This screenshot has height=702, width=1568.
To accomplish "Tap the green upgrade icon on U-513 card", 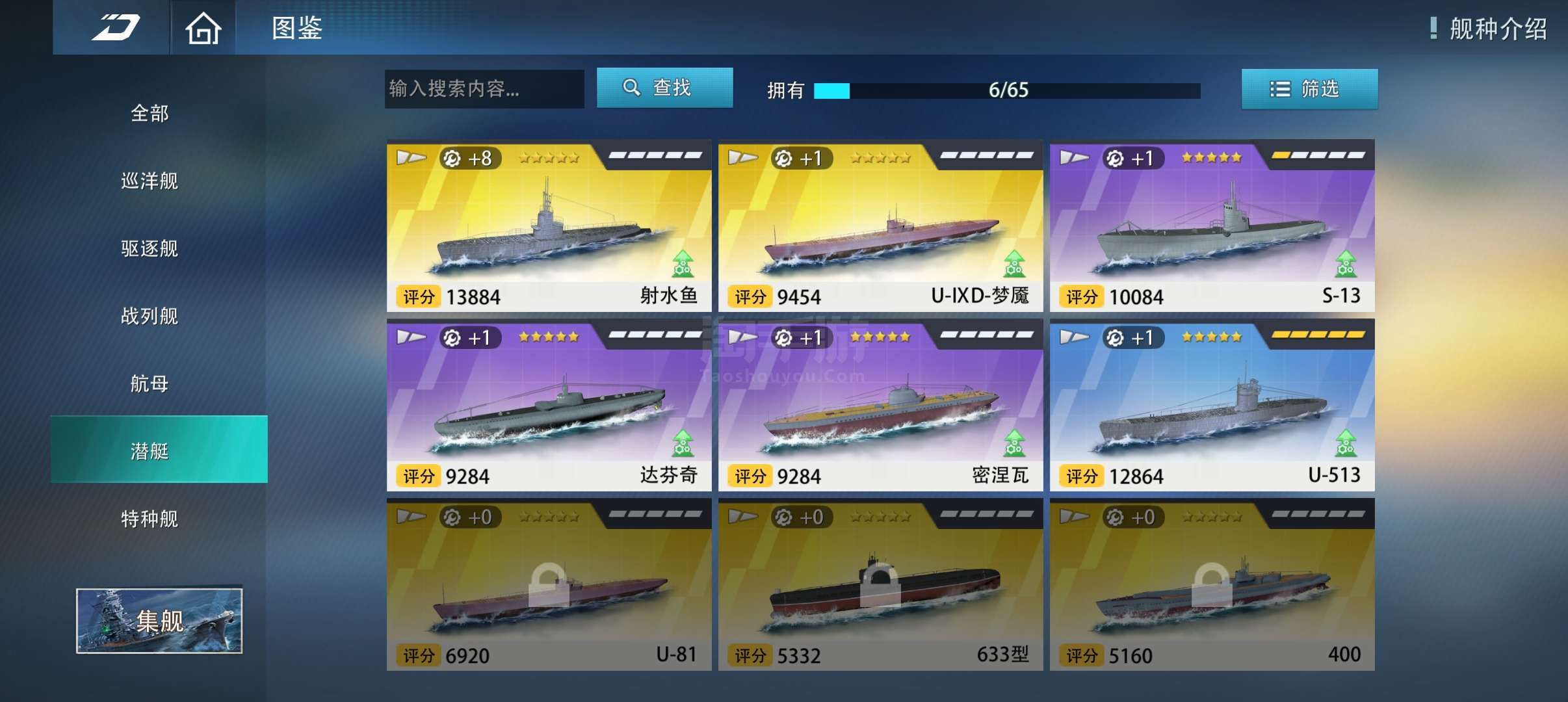I will pyautogui.click(x=1346, y=443).
